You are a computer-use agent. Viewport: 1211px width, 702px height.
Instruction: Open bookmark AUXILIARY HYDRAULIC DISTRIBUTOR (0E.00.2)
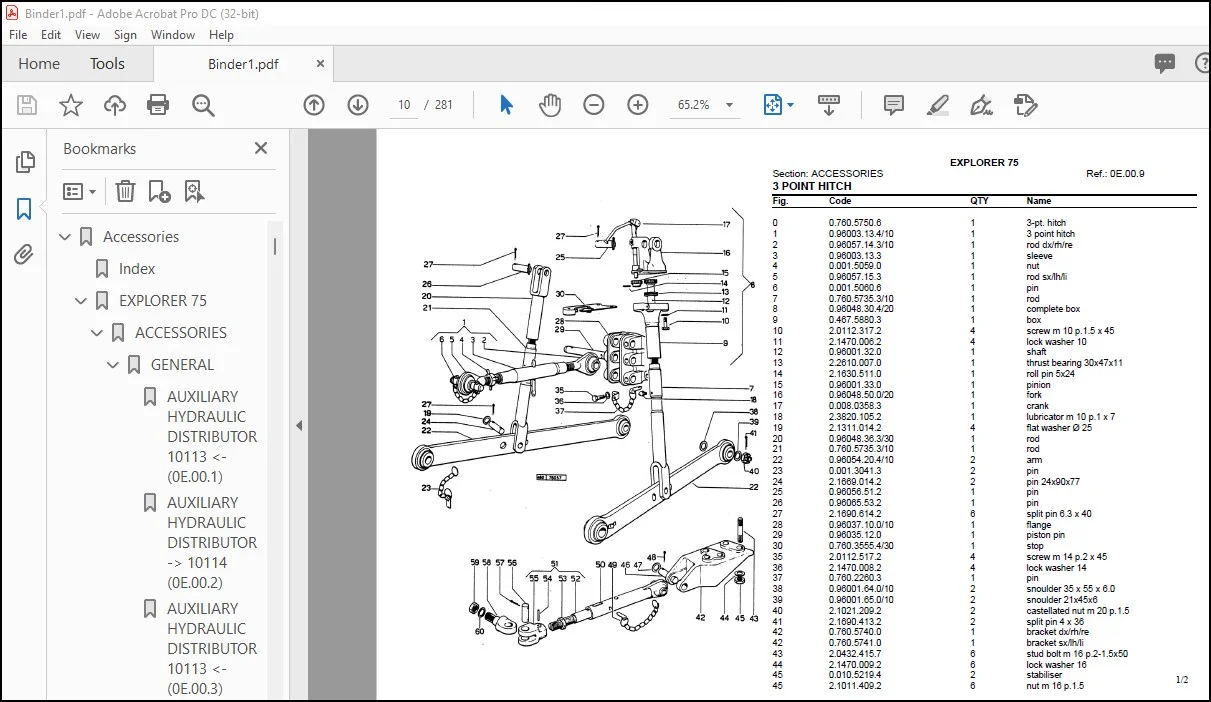tap(212, 543)
